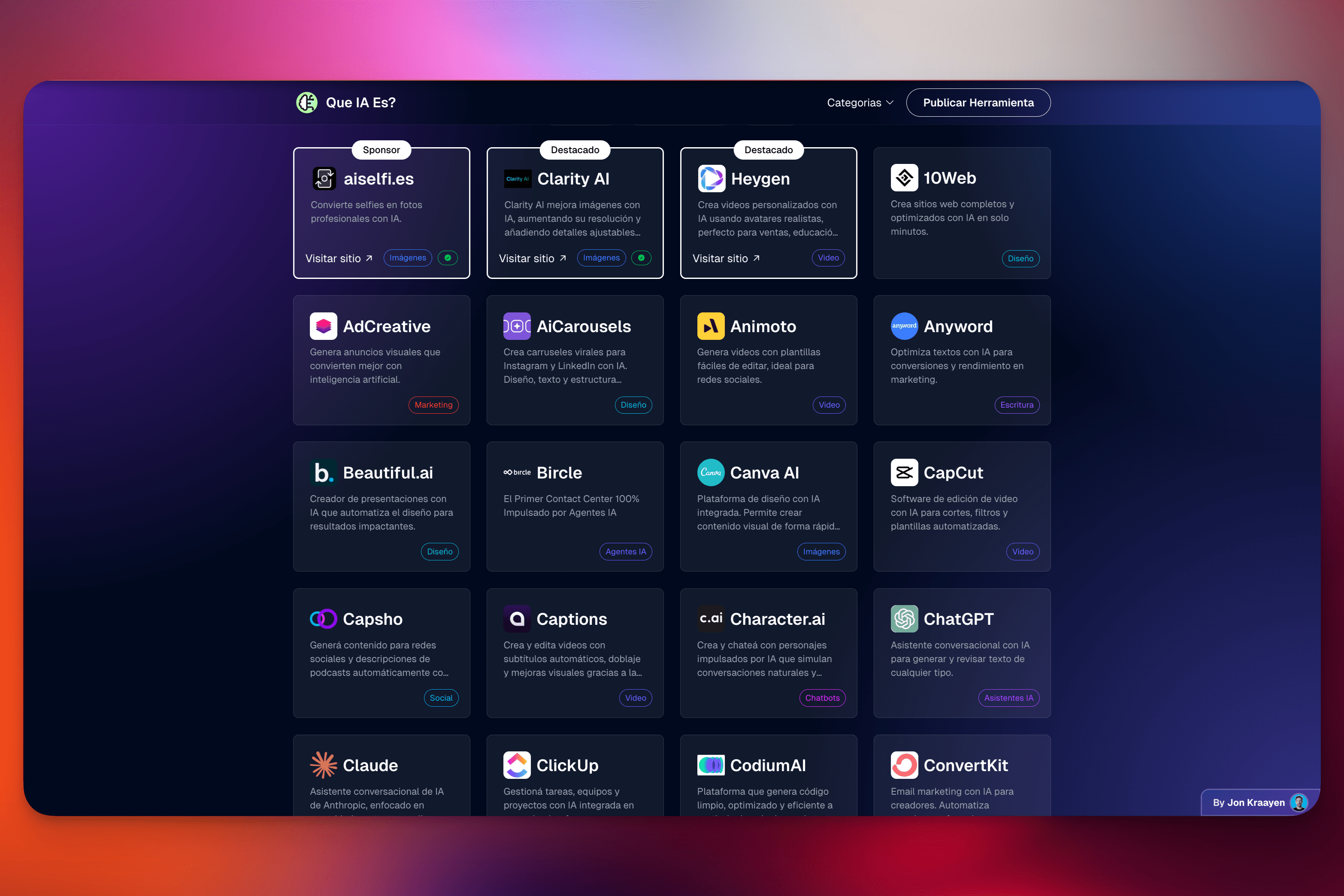Open Visitar sitio link on Heygen card
The image size is (1344, 896).
[x=726, y=258]
